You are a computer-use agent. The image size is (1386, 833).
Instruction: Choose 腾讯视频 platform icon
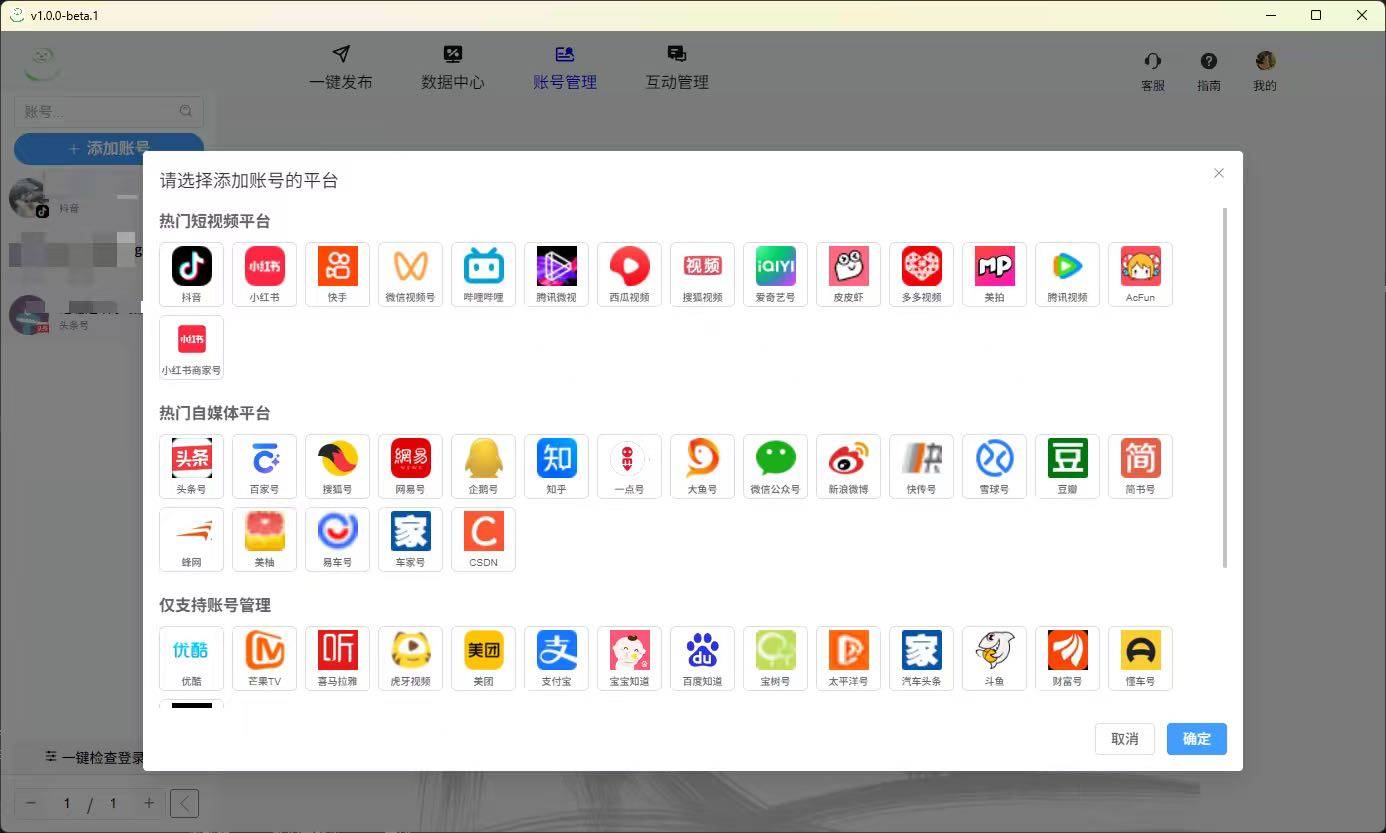(x=1067, y=274)
